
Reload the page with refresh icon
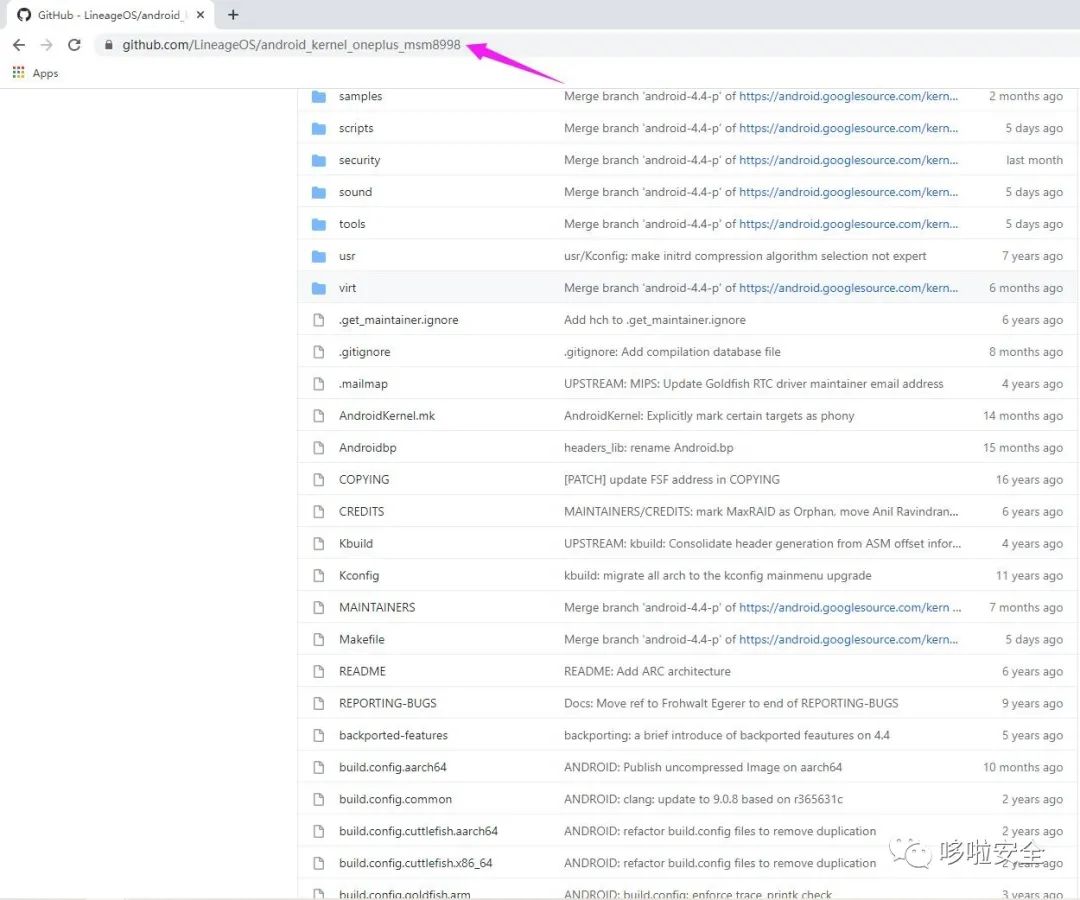point(74,45)
